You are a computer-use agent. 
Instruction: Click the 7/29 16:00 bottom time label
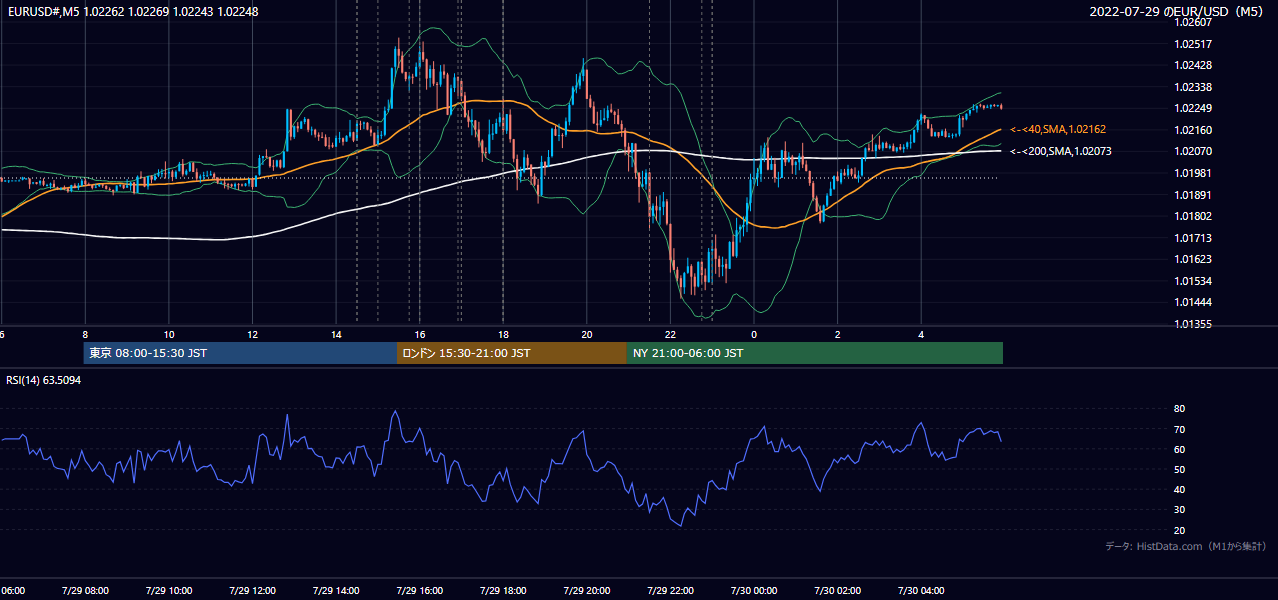419,591
